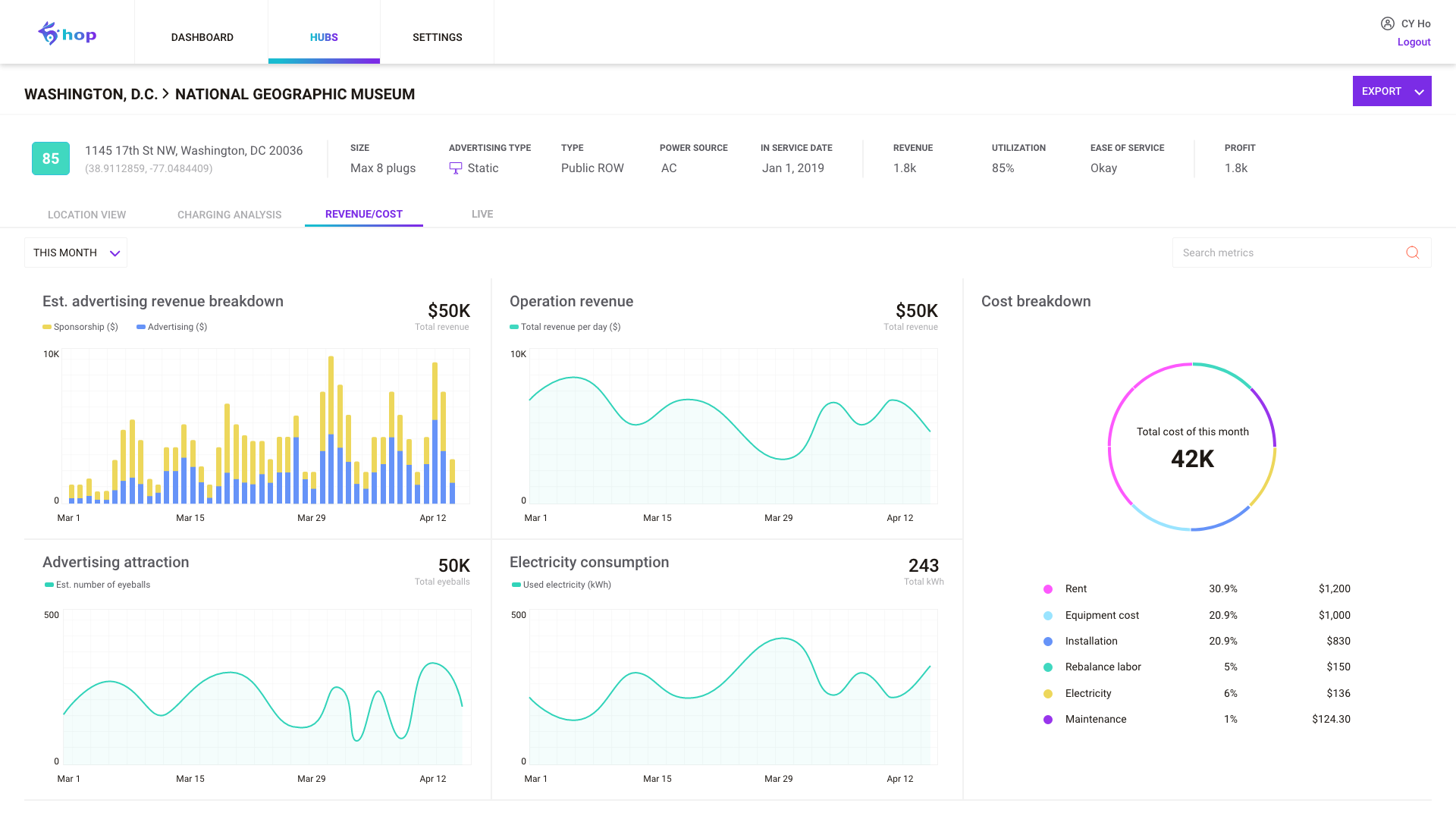Image resolution: width=1456 pixels, height=819 pixels.
Task: Click the CY Ho username
Action: tap(1416, 24)
